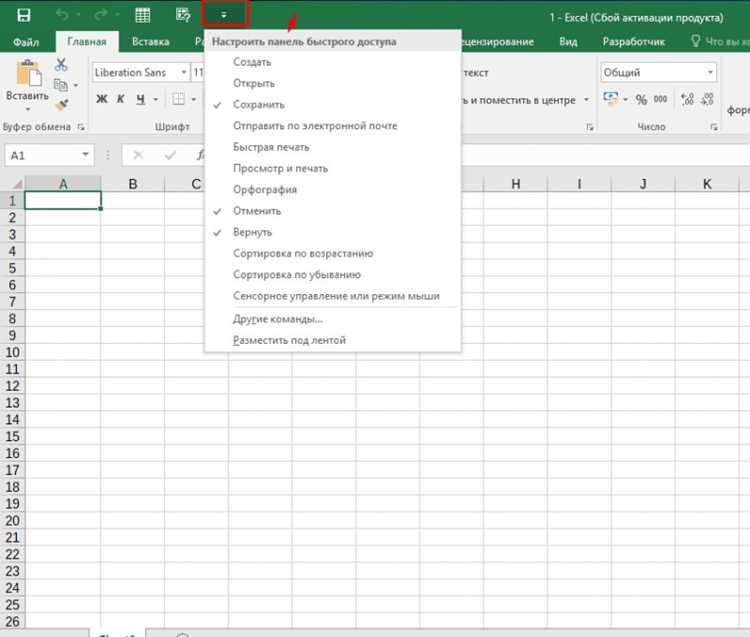
Task: Click the Вставить paste button label
Action: (27, 96)
